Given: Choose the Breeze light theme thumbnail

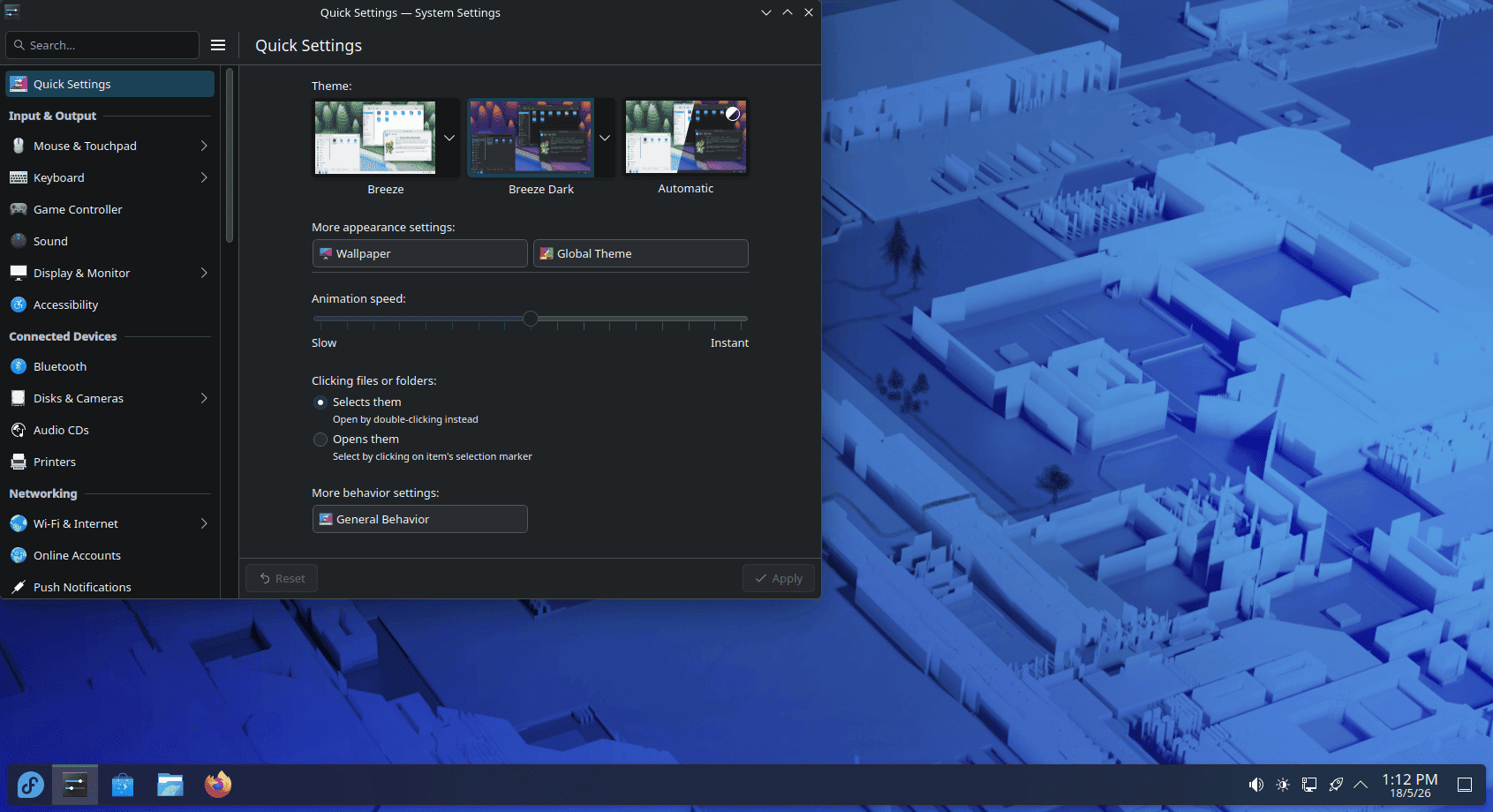Looking at the screenshot, I should point(375,138).
